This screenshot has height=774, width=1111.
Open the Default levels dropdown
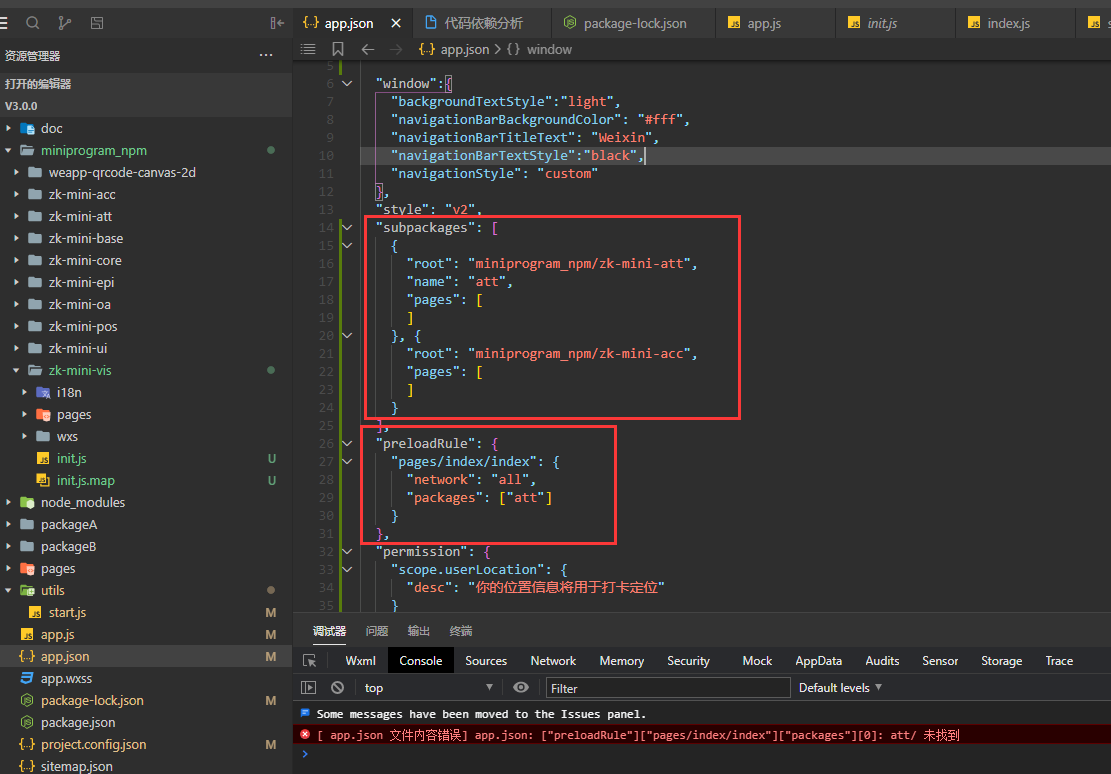click(840, 688)
